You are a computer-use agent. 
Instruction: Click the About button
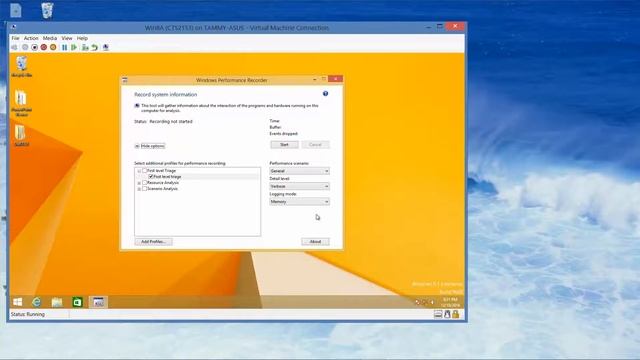point(316,242)
